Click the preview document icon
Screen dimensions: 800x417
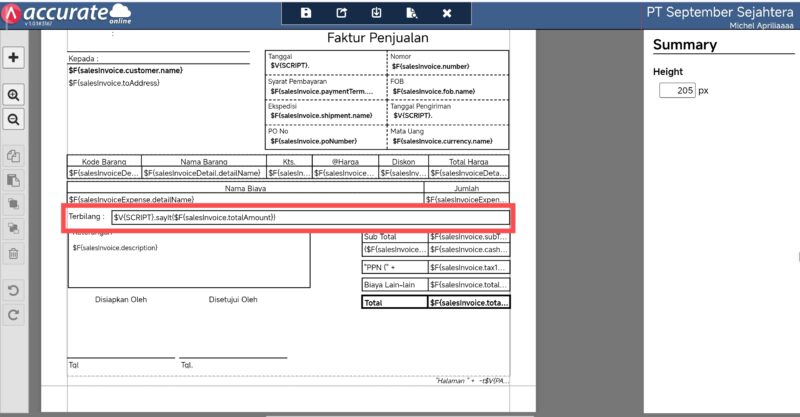tap(411, 13)
